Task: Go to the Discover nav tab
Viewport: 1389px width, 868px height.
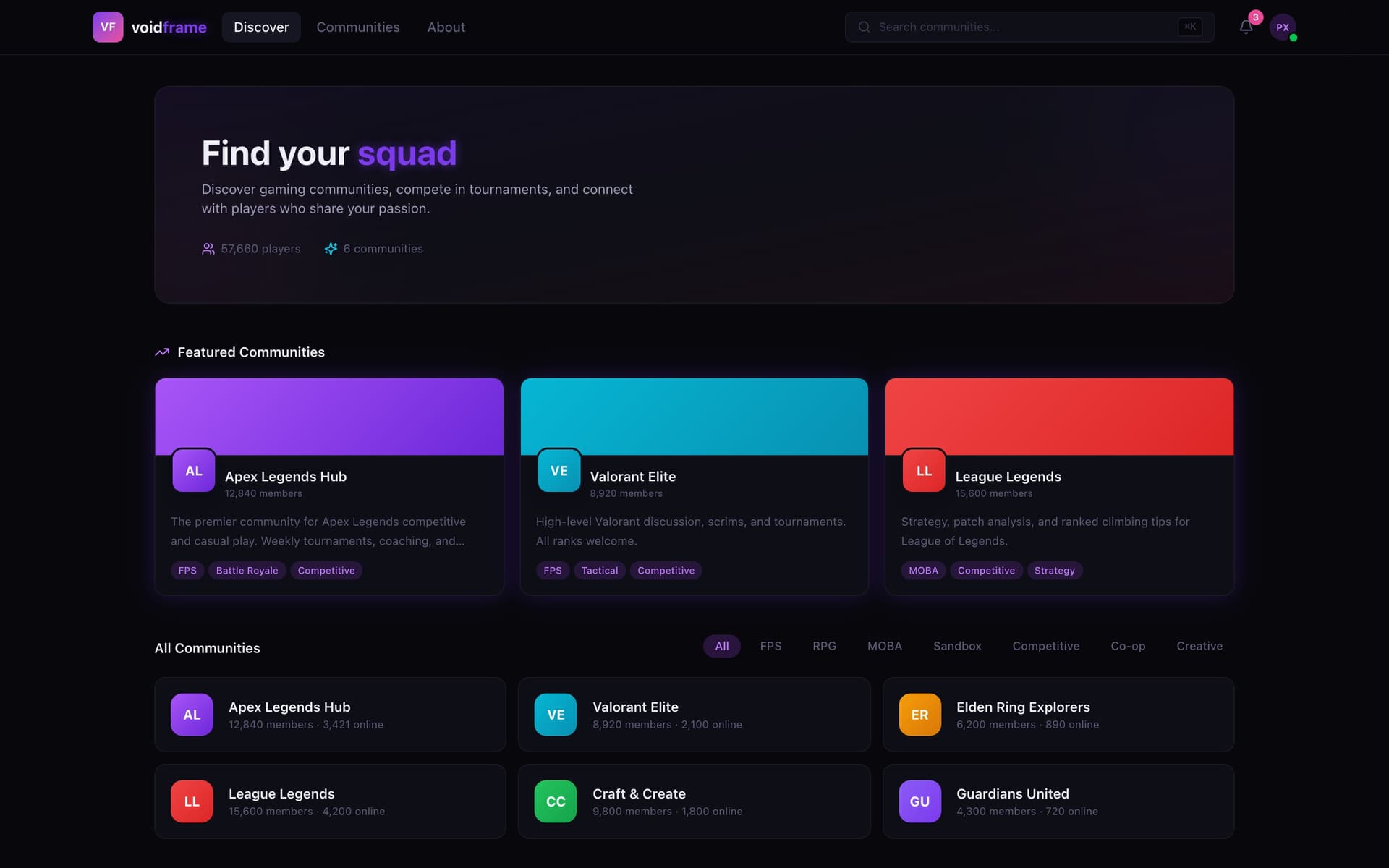Action: [261, 27]
